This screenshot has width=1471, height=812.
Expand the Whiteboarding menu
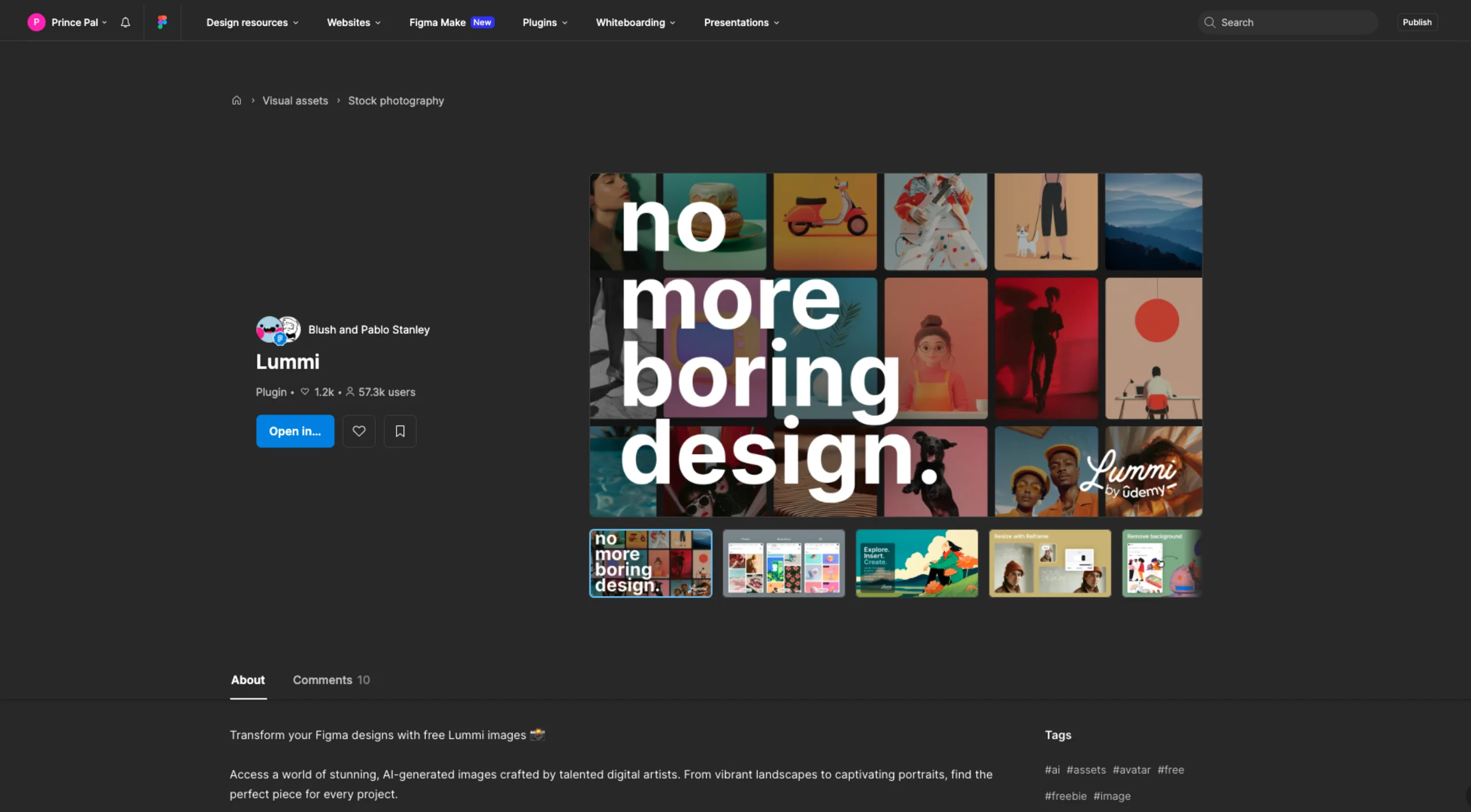click(x=636, y=22)
